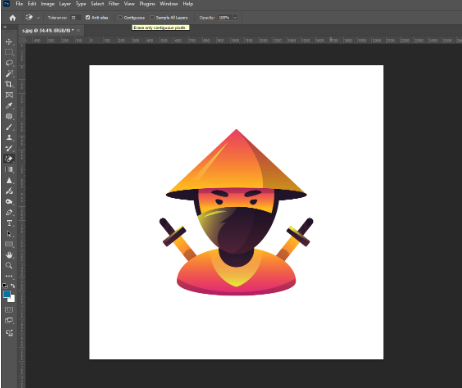
Task: Open the Help menu
Action: click(x=188, y=4)
